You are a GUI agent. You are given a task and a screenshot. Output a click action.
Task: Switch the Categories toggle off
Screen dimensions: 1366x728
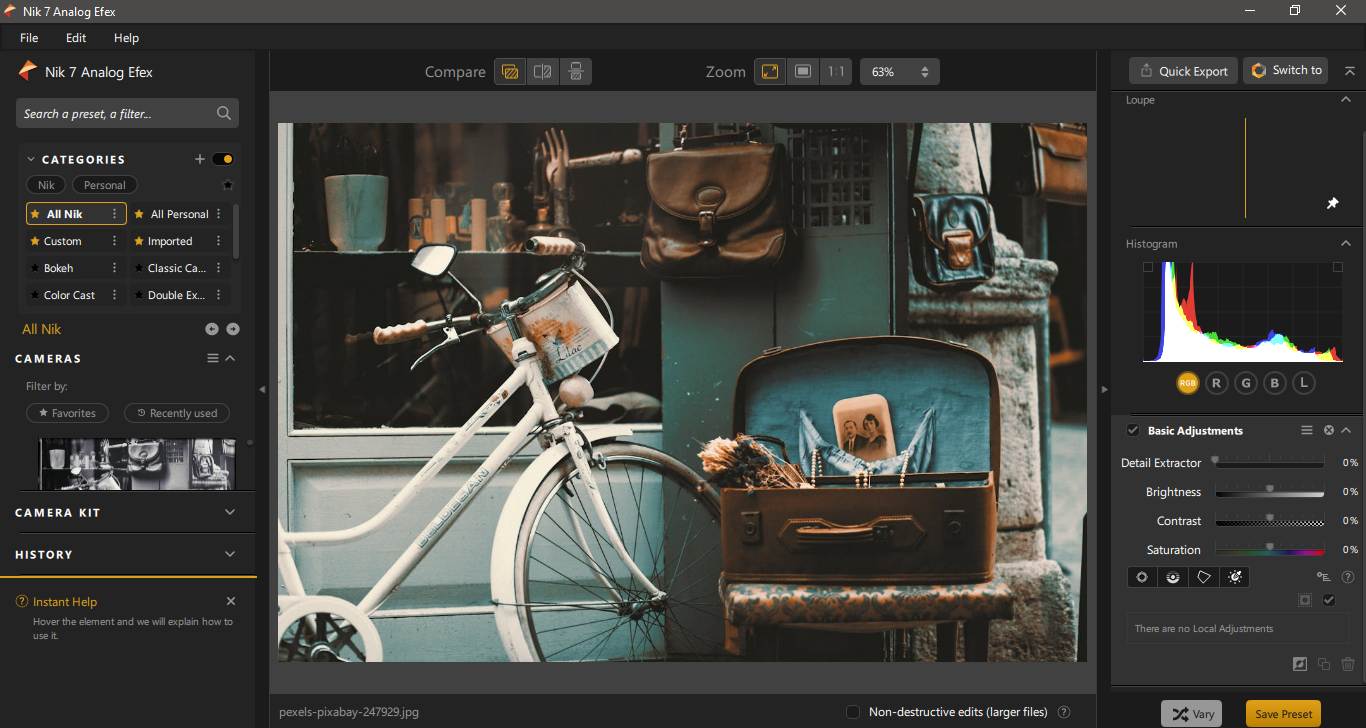pos(223,159)
